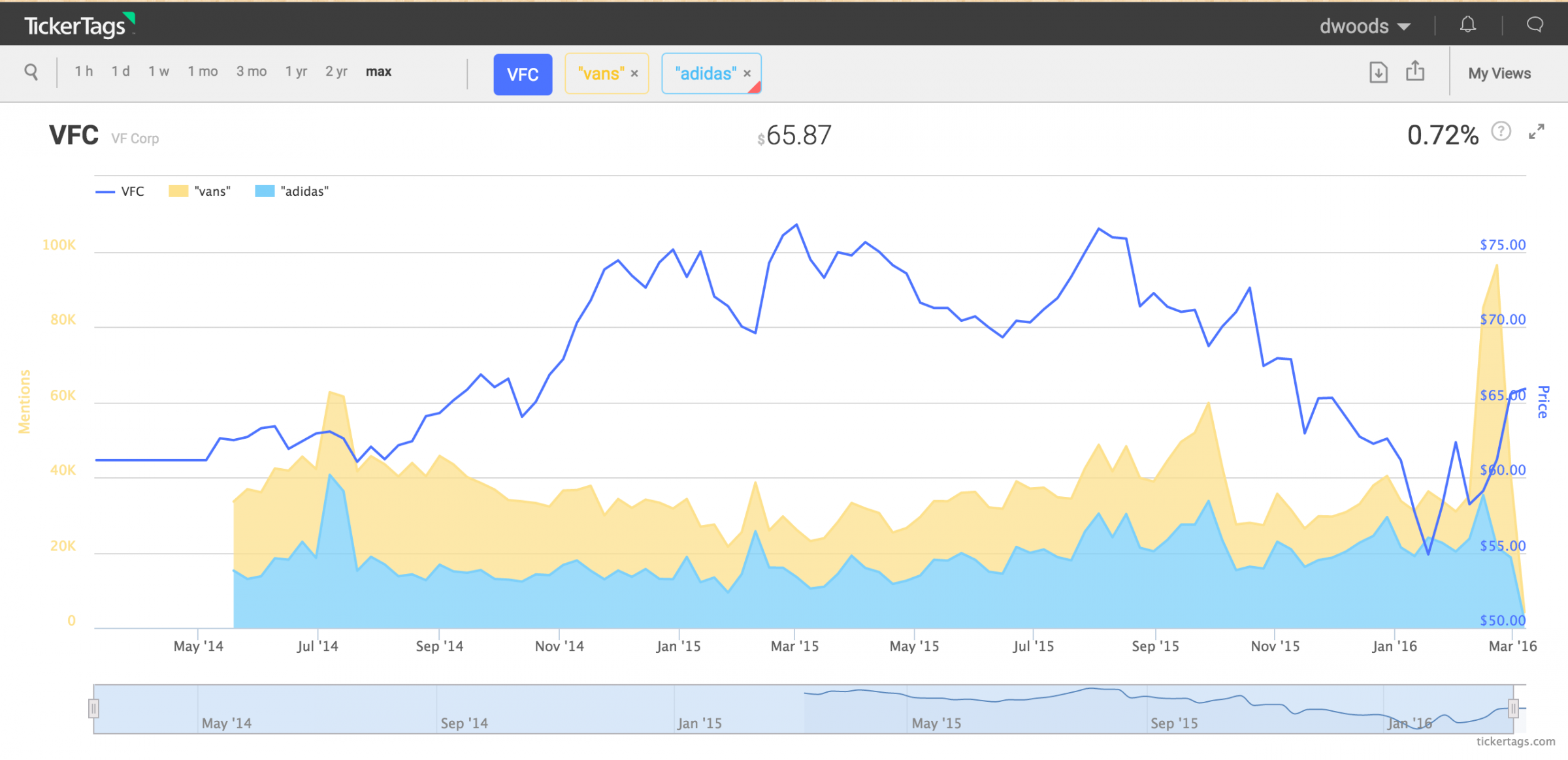
Task: Click the 0.72% change value
Action: [1443, 136]
